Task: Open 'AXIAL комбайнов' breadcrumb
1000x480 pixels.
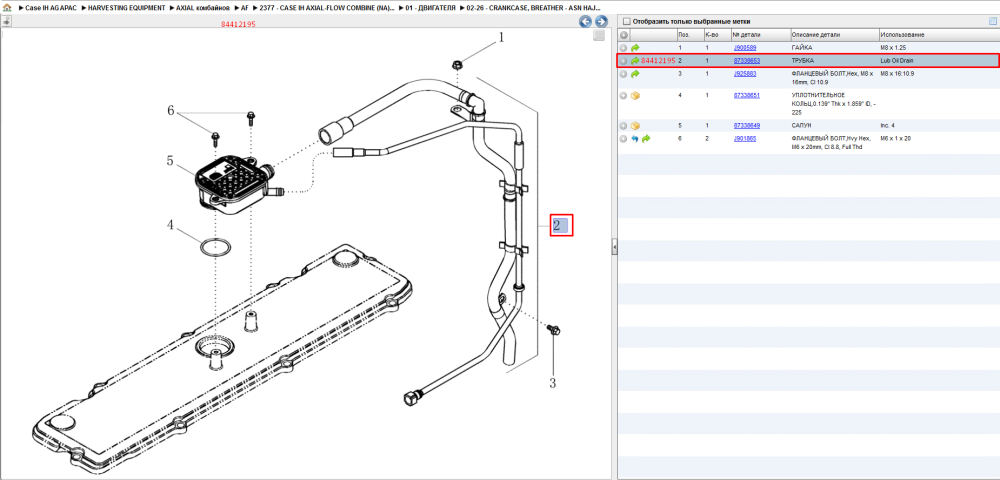Action: click(203, 8)
